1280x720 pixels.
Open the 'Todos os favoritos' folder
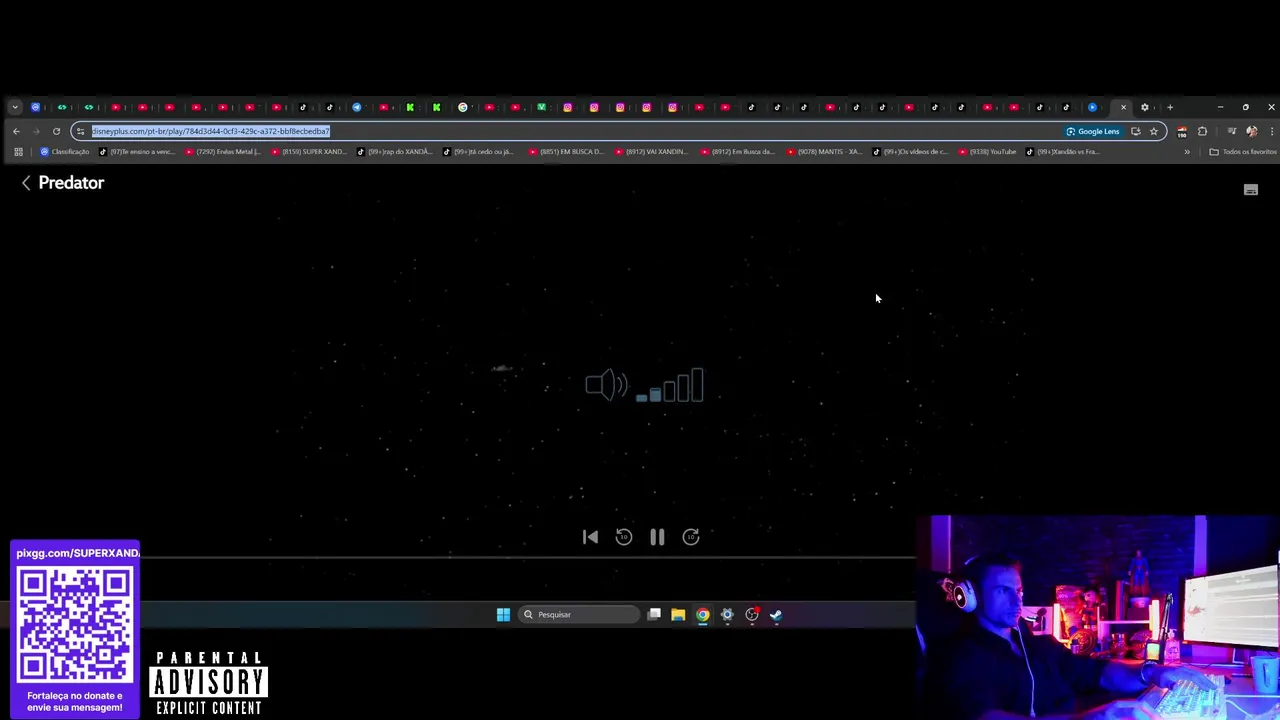click(1243, 152)
